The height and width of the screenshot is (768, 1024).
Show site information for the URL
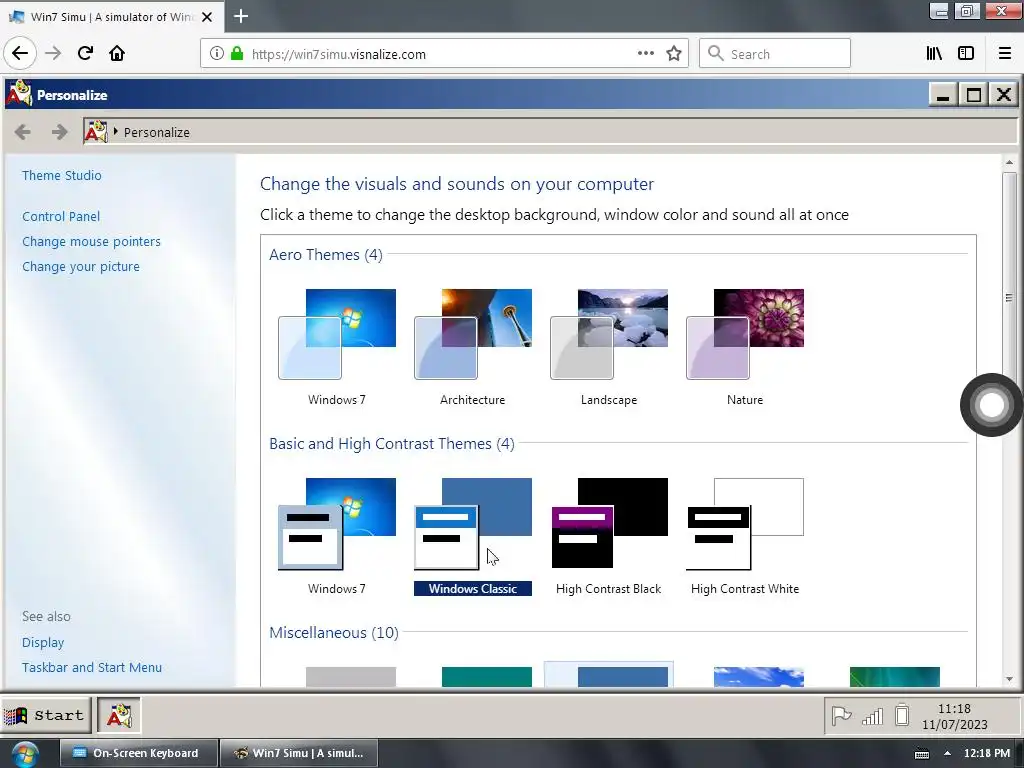click(x=216, y=54)
